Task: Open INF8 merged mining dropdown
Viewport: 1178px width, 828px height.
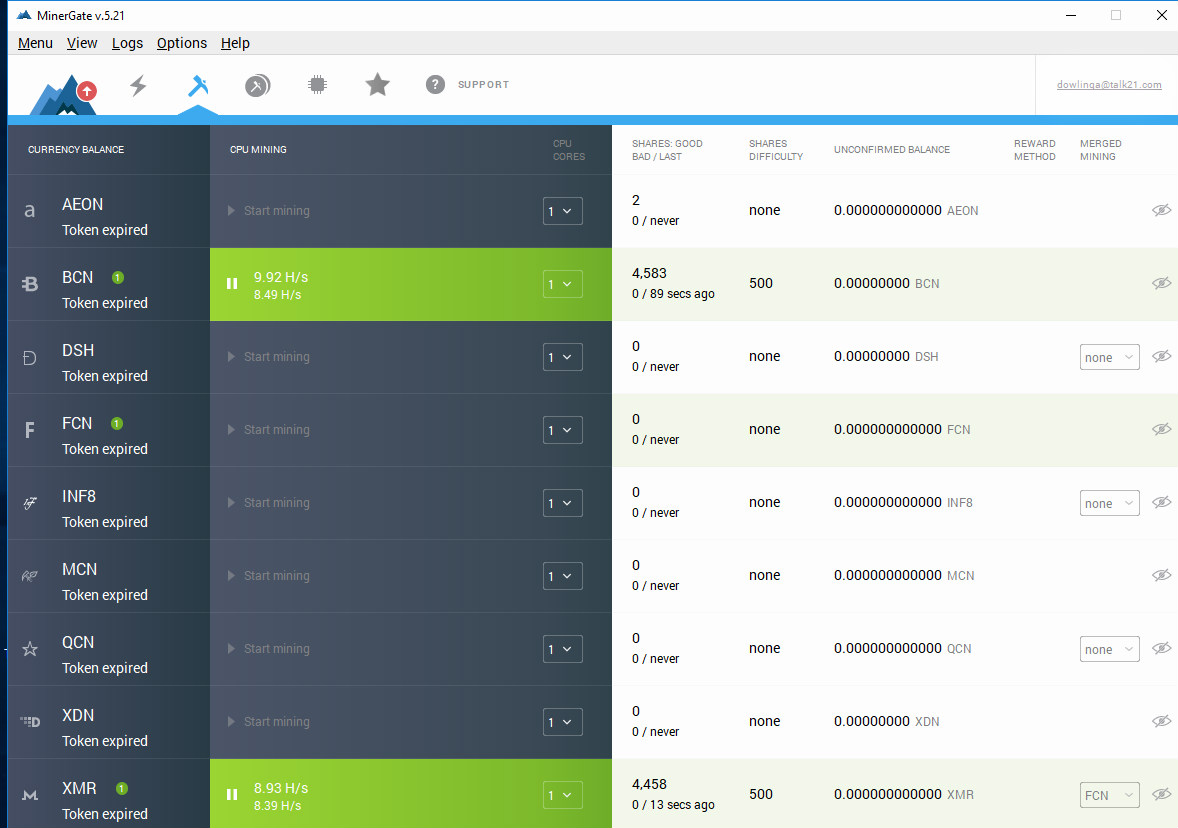Action: 1110,503
